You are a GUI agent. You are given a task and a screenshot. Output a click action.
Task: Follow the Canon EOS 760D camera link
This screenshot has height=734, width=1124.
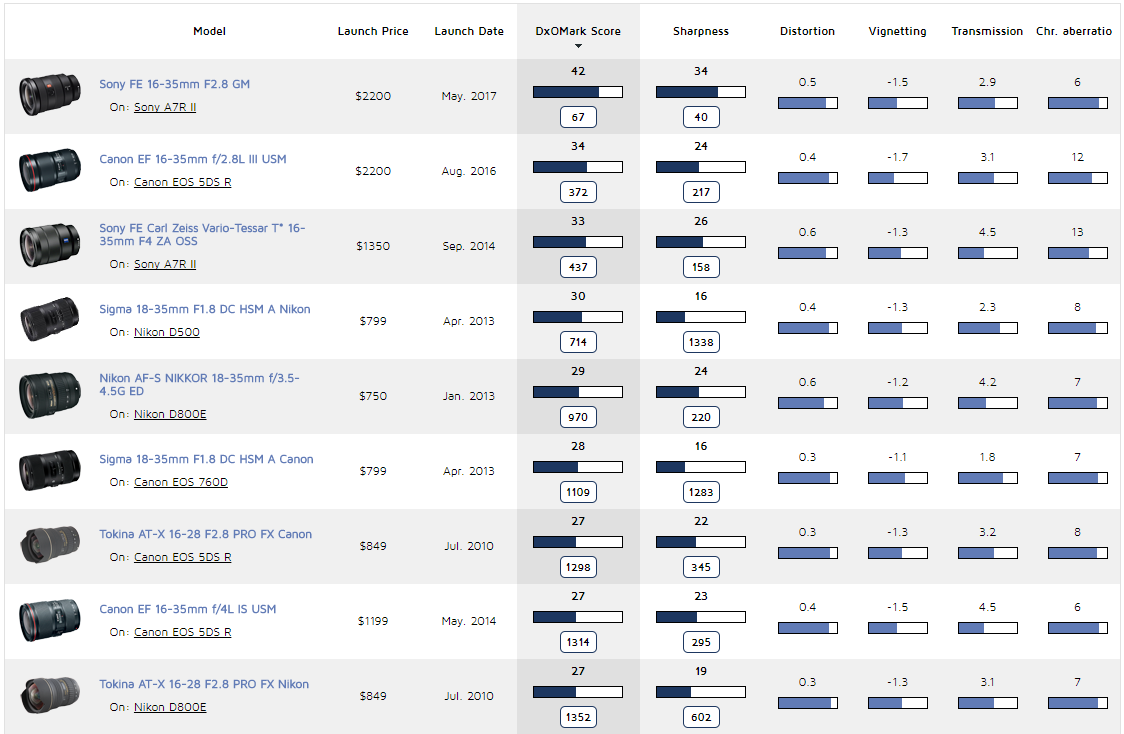pyautogui.click(x=181, y=482)
